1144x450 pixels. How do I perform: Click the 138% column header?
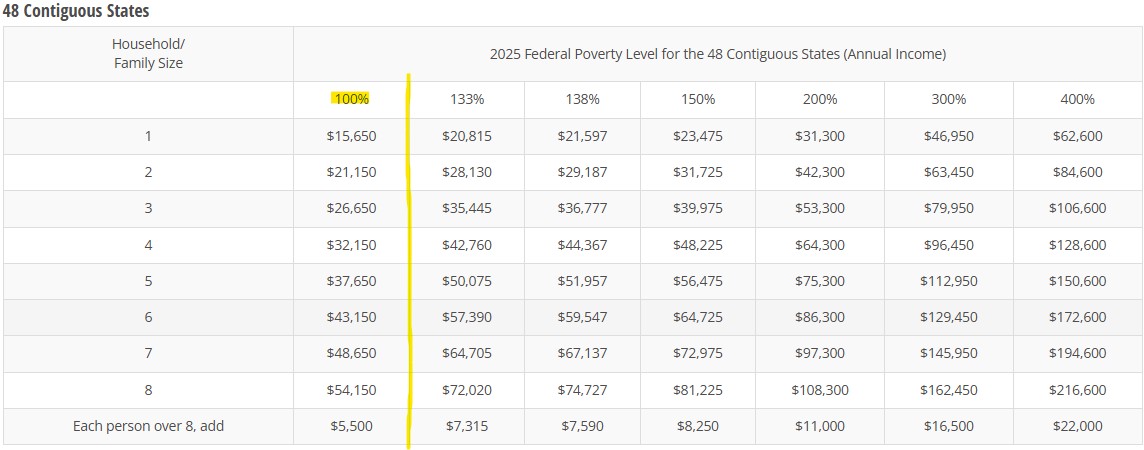pyautogui.click(x=582, y=99)
